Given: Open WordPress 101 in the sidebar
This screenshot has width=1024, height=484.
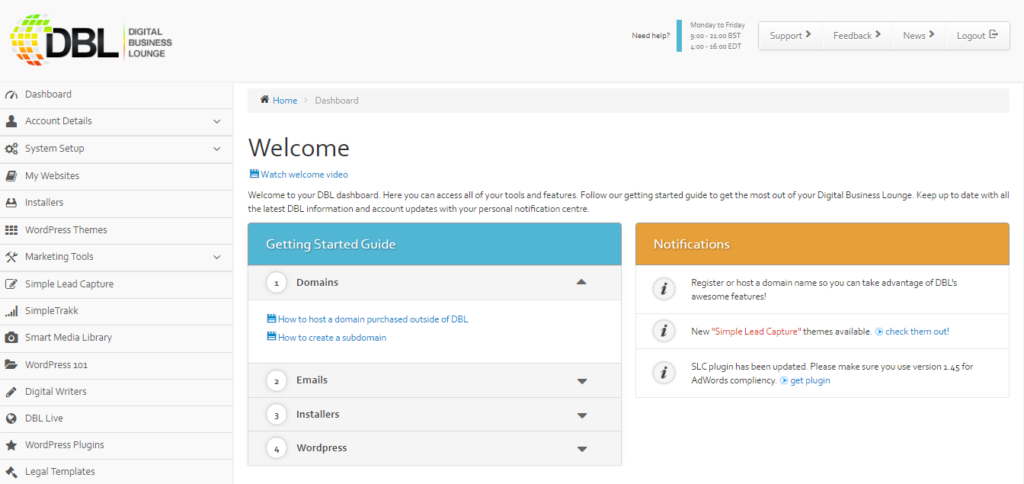Looking at the screenshot, I should (x=116, y=366).
